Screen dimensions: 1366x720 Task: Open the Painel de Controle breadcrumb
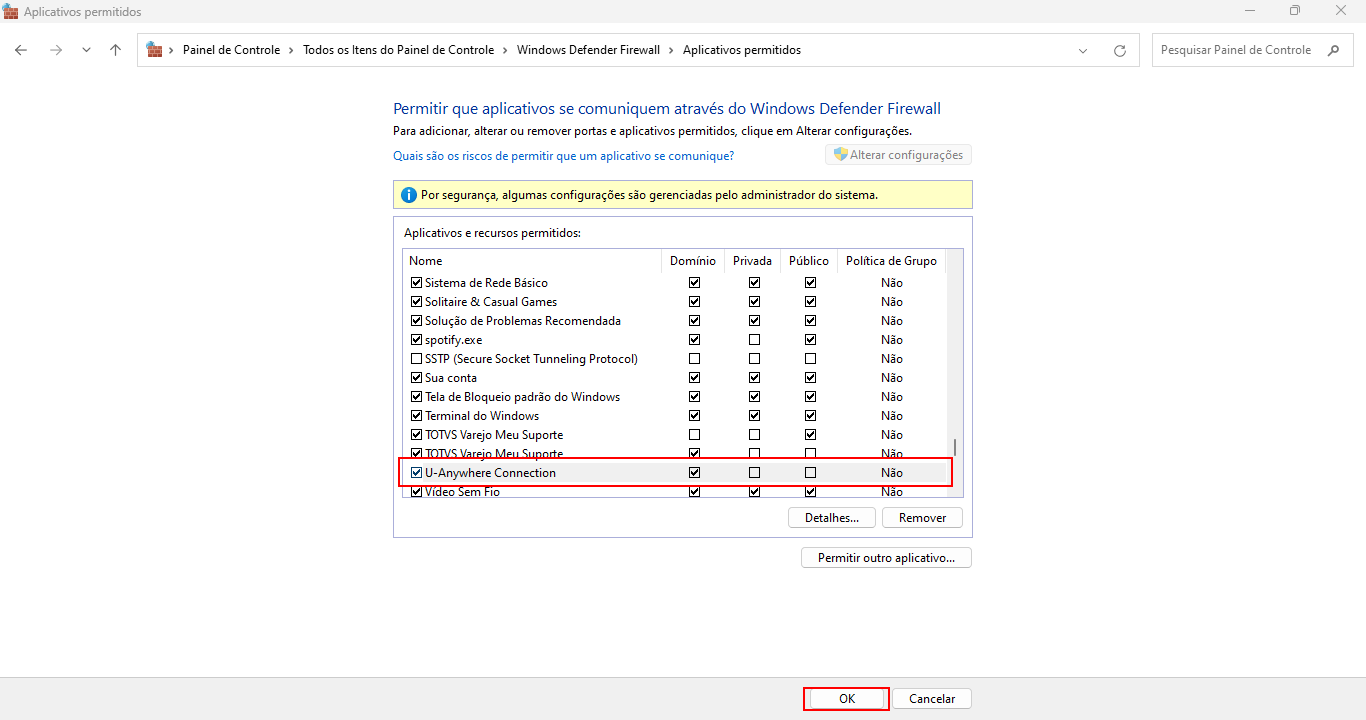231,50
